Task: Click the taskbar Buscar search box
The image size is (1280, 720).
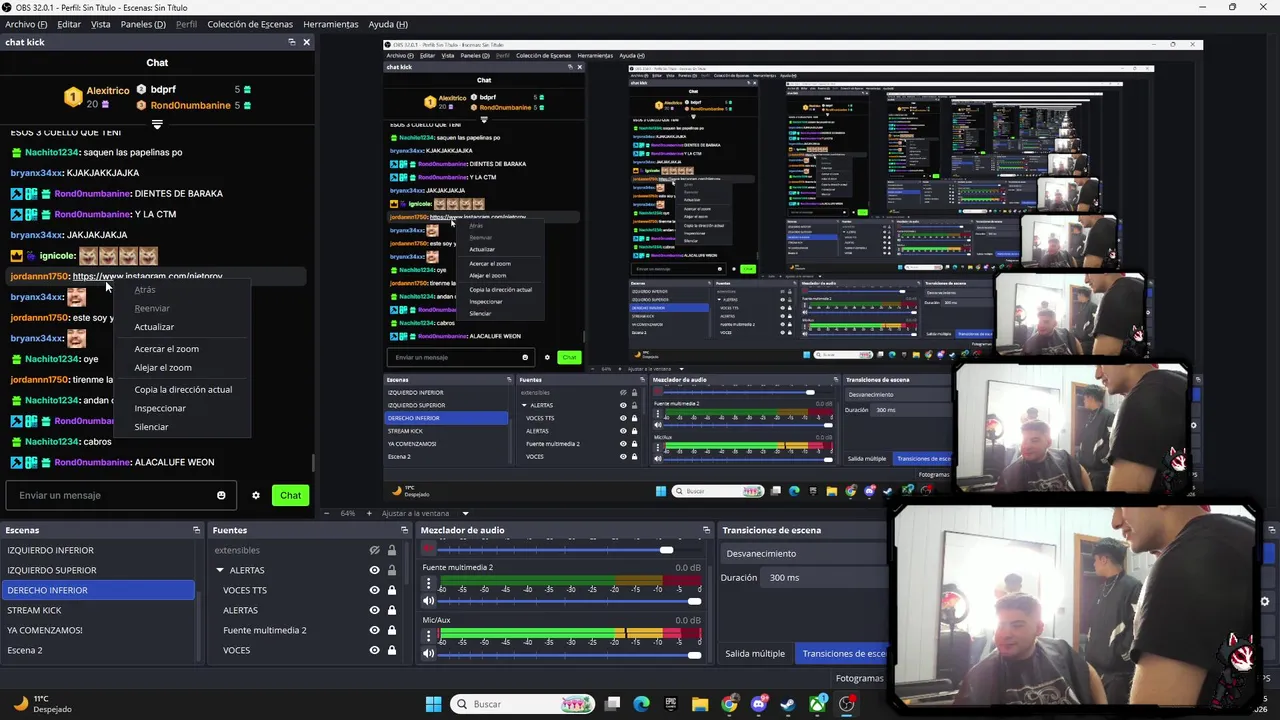Action: pyautogui.click(x=523, y=704)
